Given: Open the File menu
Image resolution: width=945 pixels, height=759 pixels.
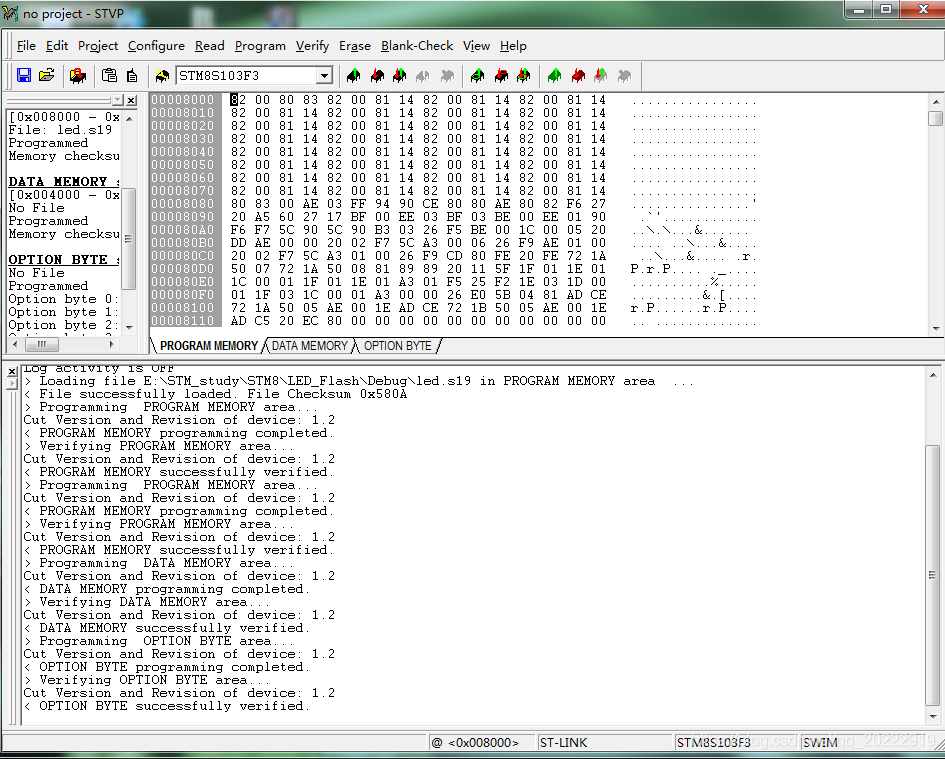Looking at the screenshot, I should click(x=26, y=46).
